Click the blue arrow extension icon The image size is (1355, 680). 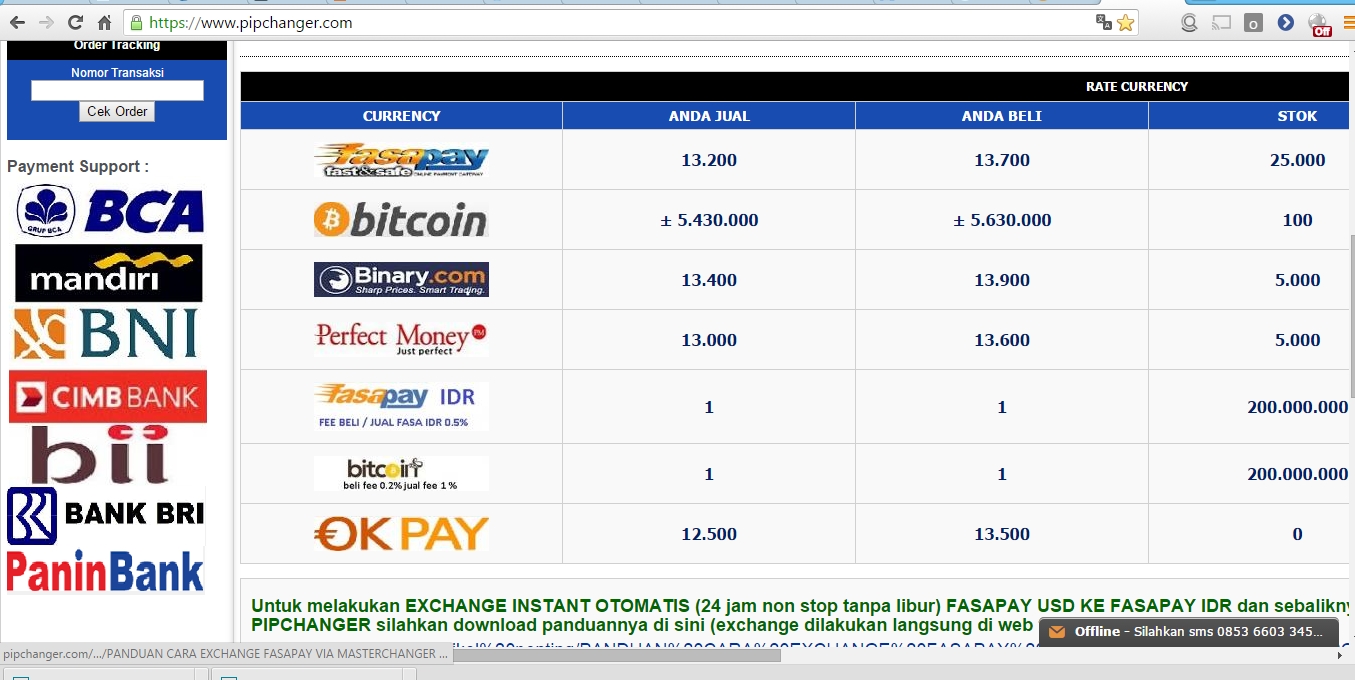1286,22
